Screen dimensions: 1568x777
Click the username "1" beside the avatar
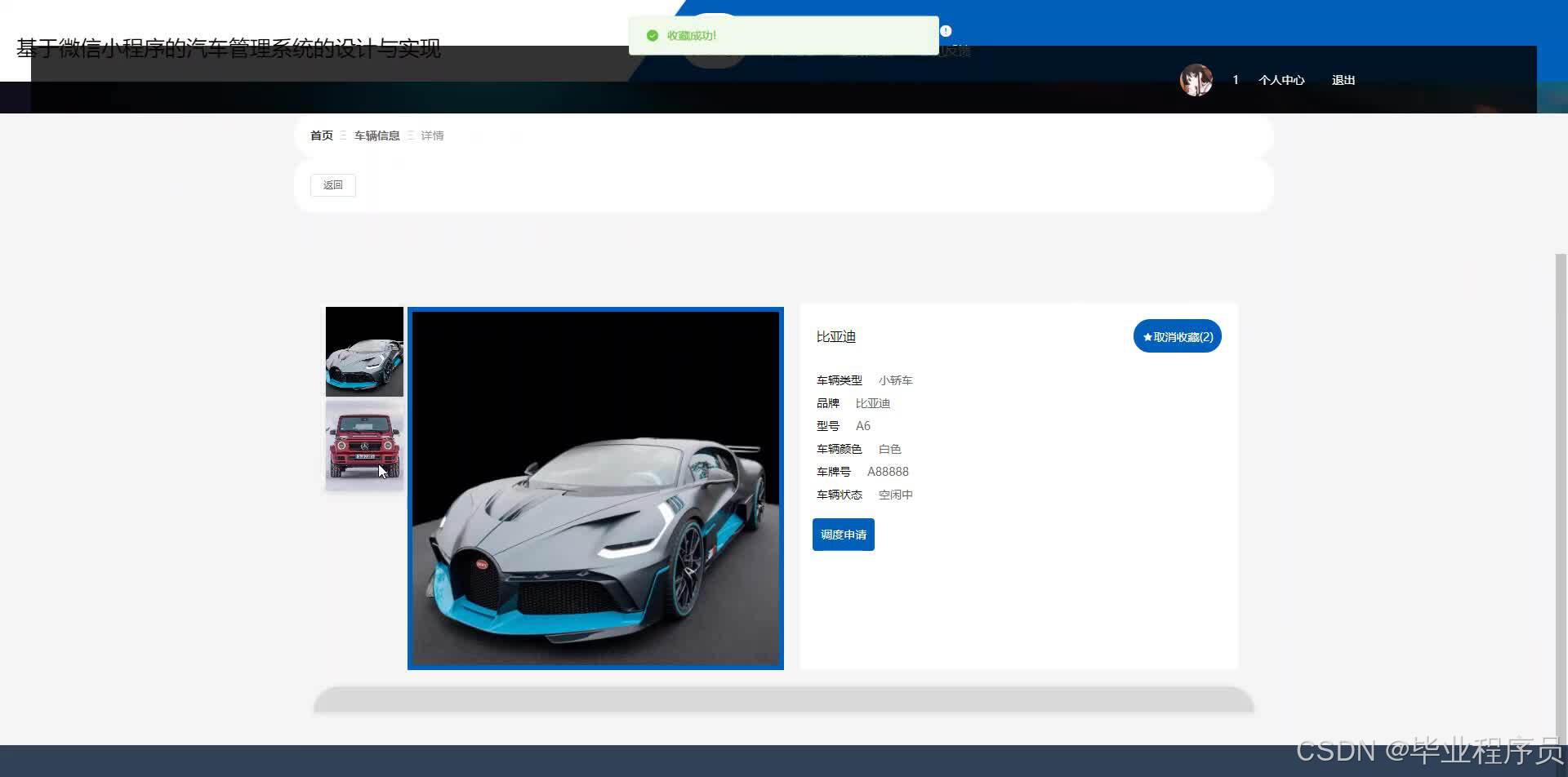[x=1236, y=80]
